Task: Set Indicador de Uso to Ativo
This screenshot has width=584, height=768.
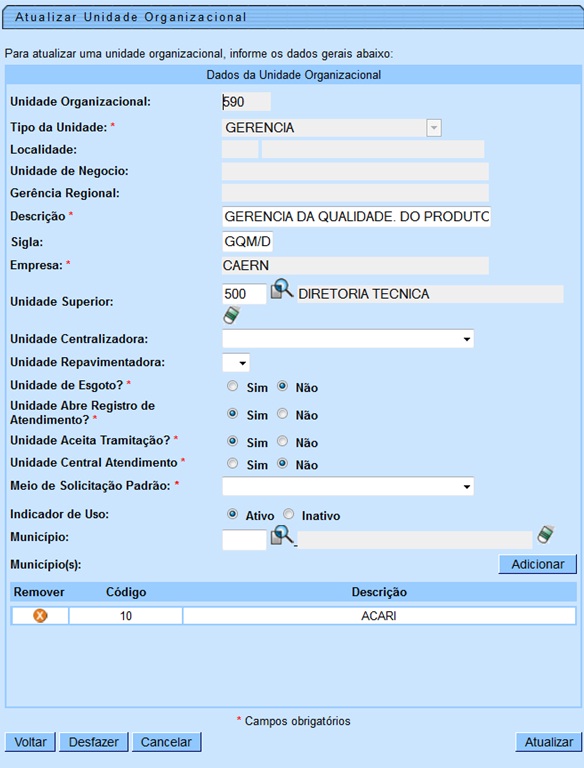Action: click(232, 514)
